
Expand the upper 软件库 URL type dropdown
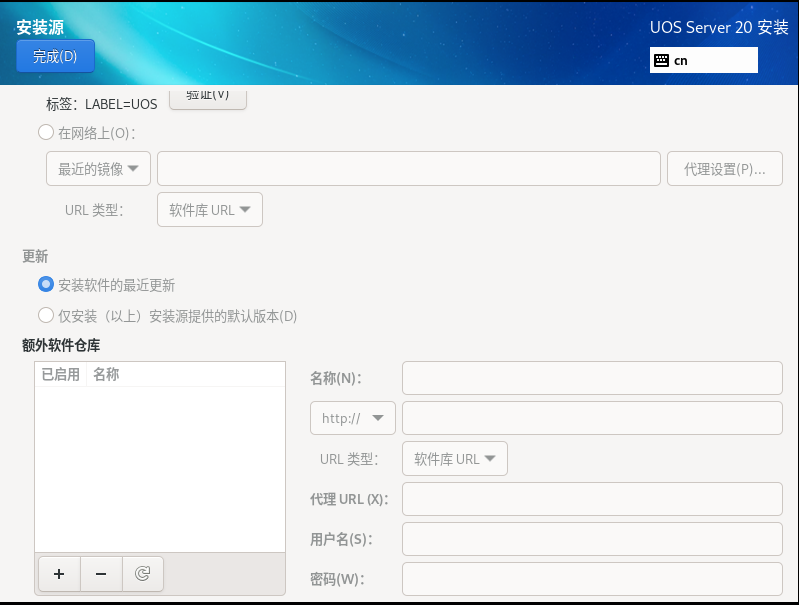point(210,209)
